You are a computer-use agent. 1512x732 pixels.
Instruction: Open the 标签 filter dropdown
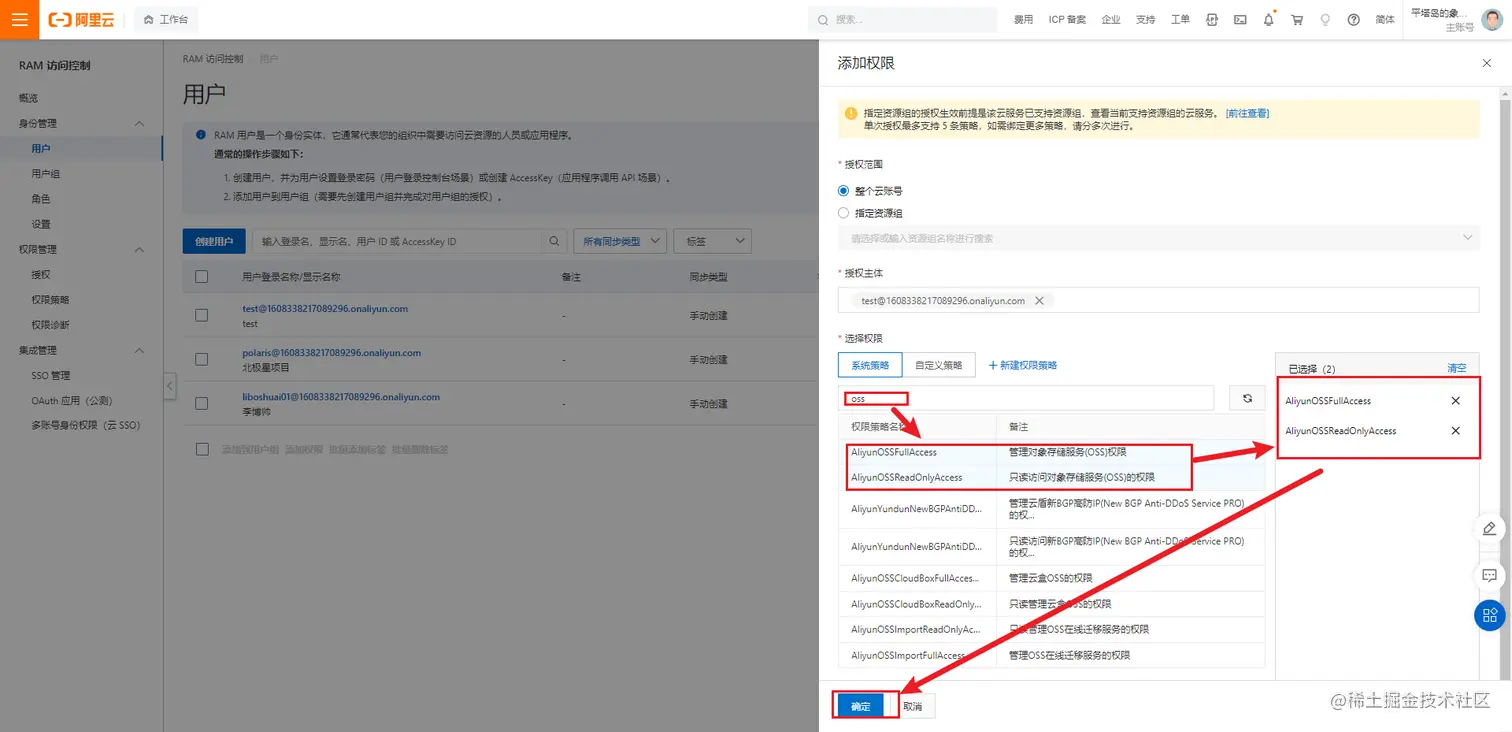[713, 241]
